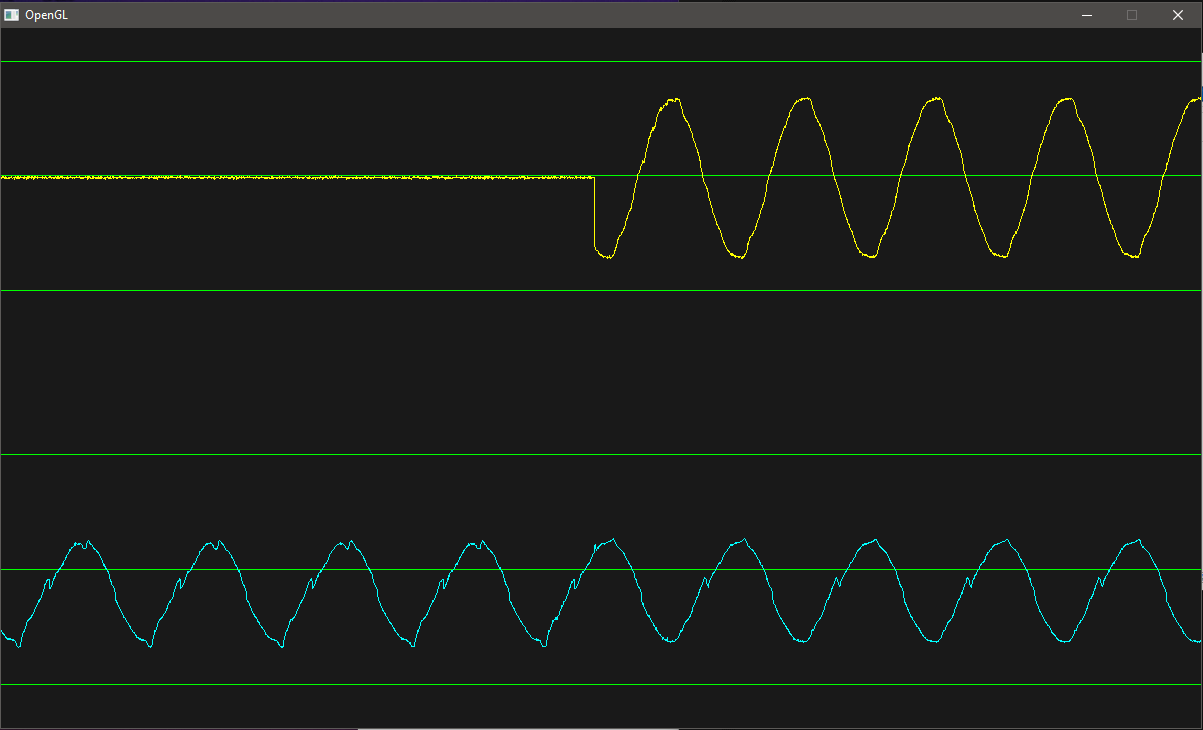Click the top gray limit line above yellow trace

point(600,62)
